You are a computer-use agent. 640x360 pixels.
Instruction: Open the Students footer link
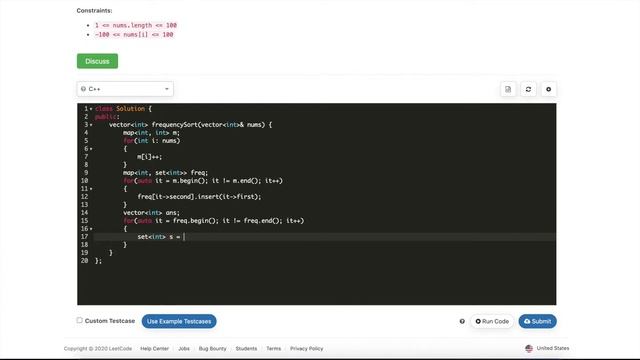tap(246, 349)
